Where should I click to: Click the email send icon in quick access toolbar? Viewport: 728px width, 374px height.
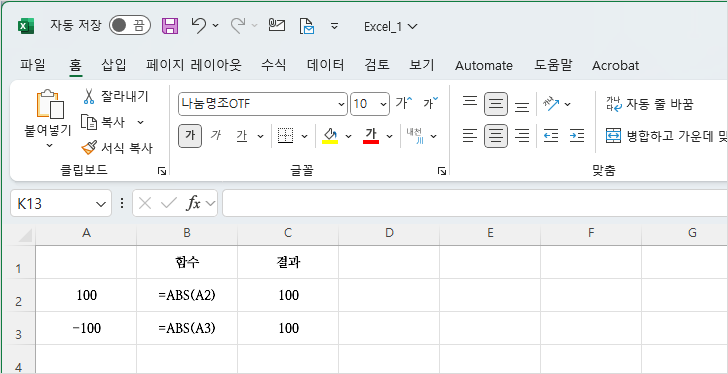pyautogui.click(x=277, y=25)
